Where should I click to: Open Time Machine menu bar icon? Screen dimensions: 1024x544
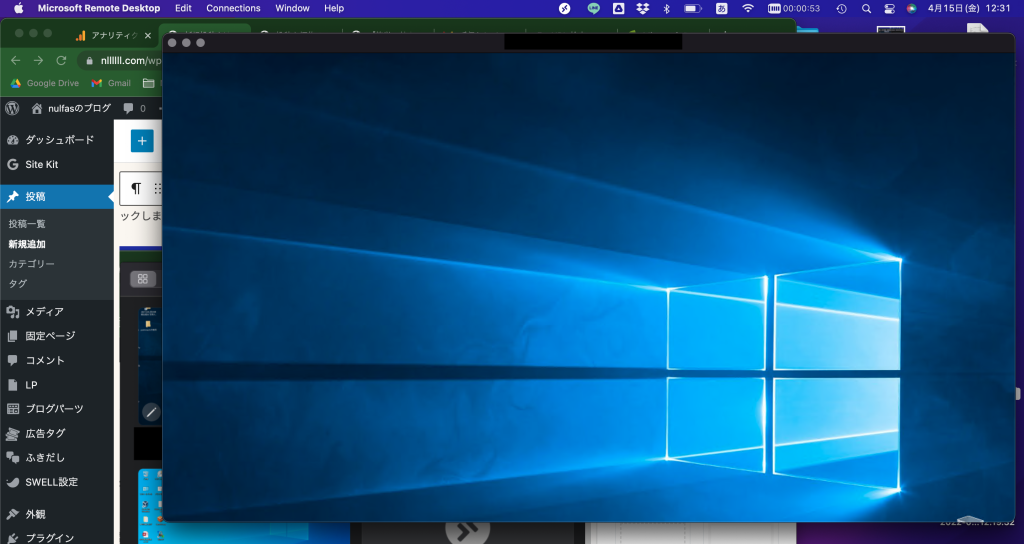click(842, 8)
